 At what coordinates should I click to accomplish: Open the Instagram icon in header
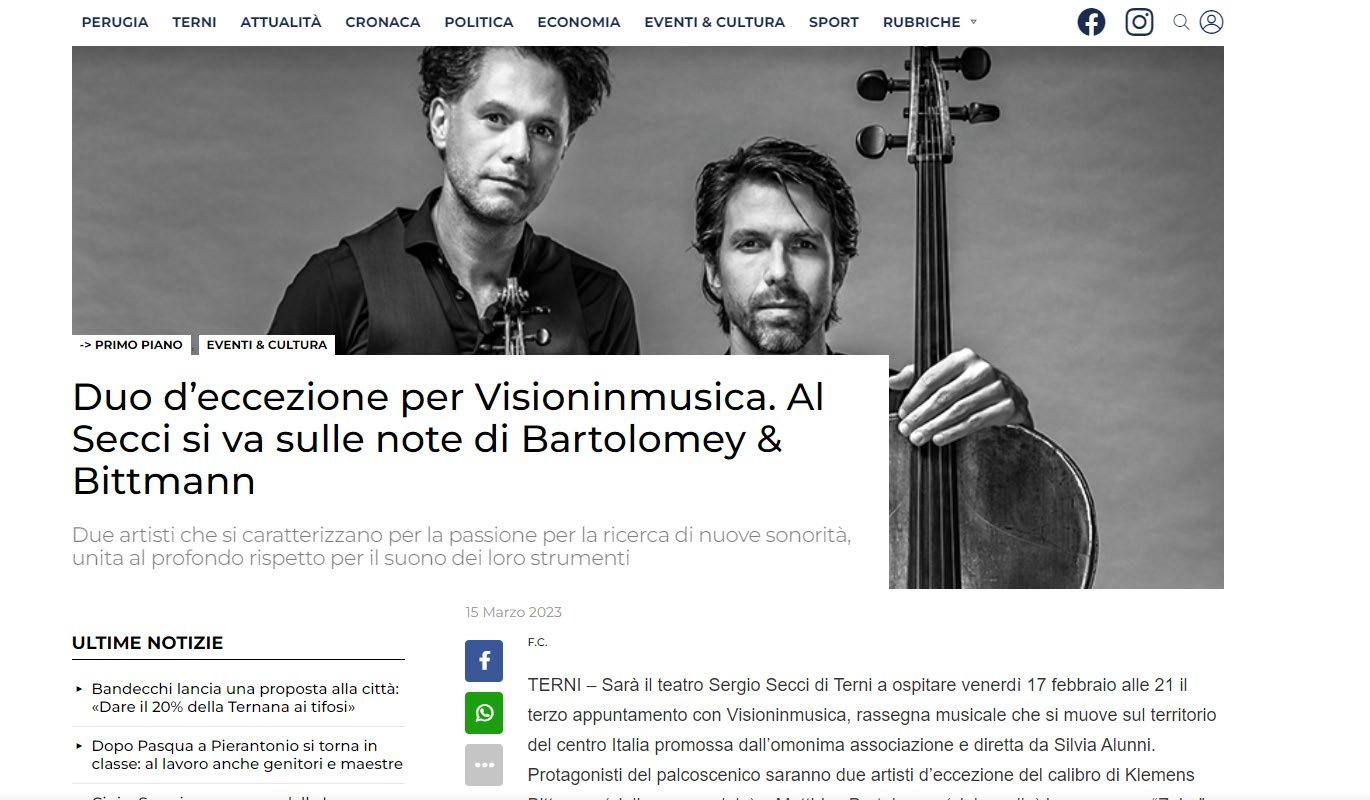[1139, 22]
